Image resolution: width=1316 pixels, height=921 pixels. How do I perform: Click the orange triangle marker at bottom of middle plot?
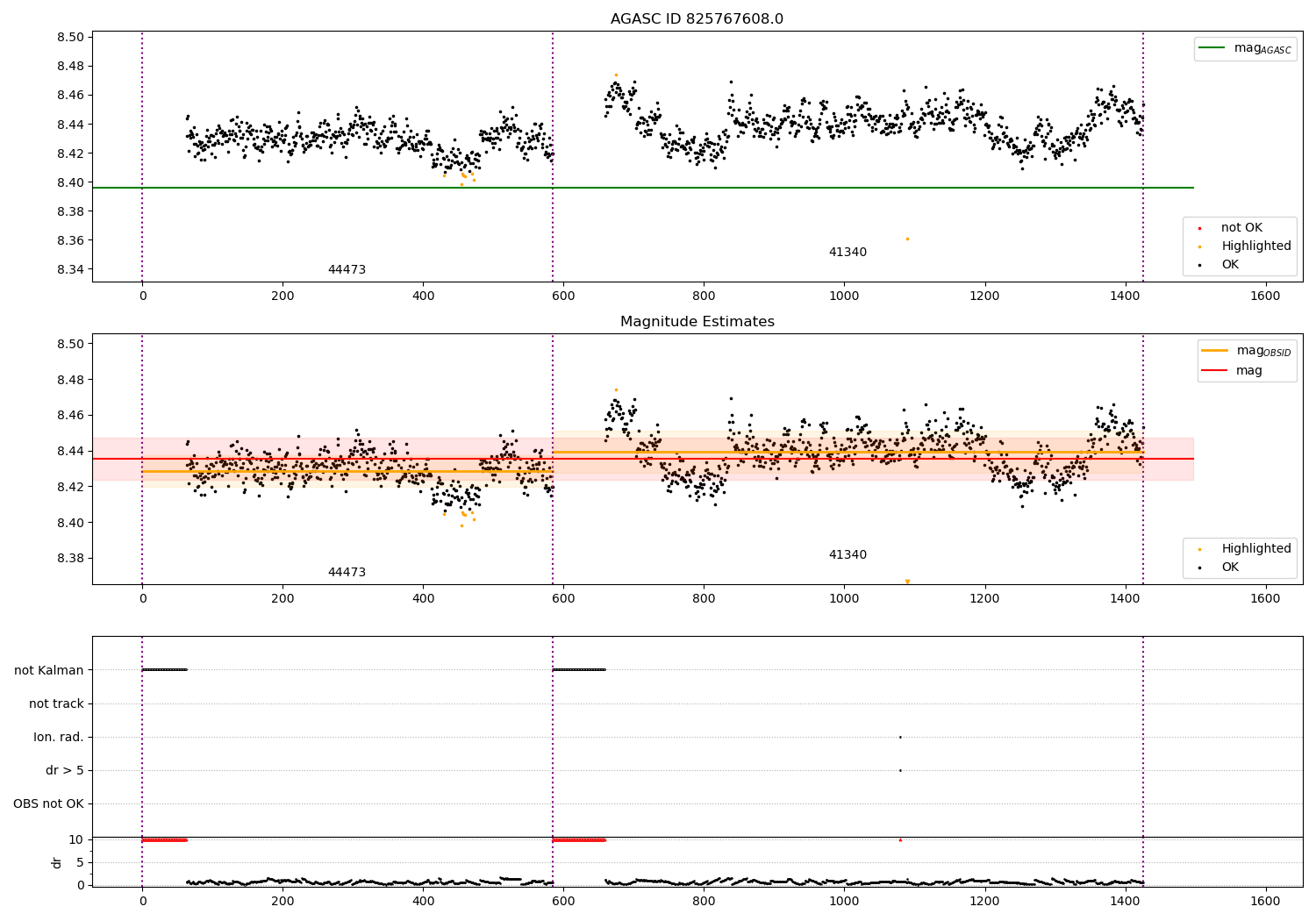pos(907,582)
